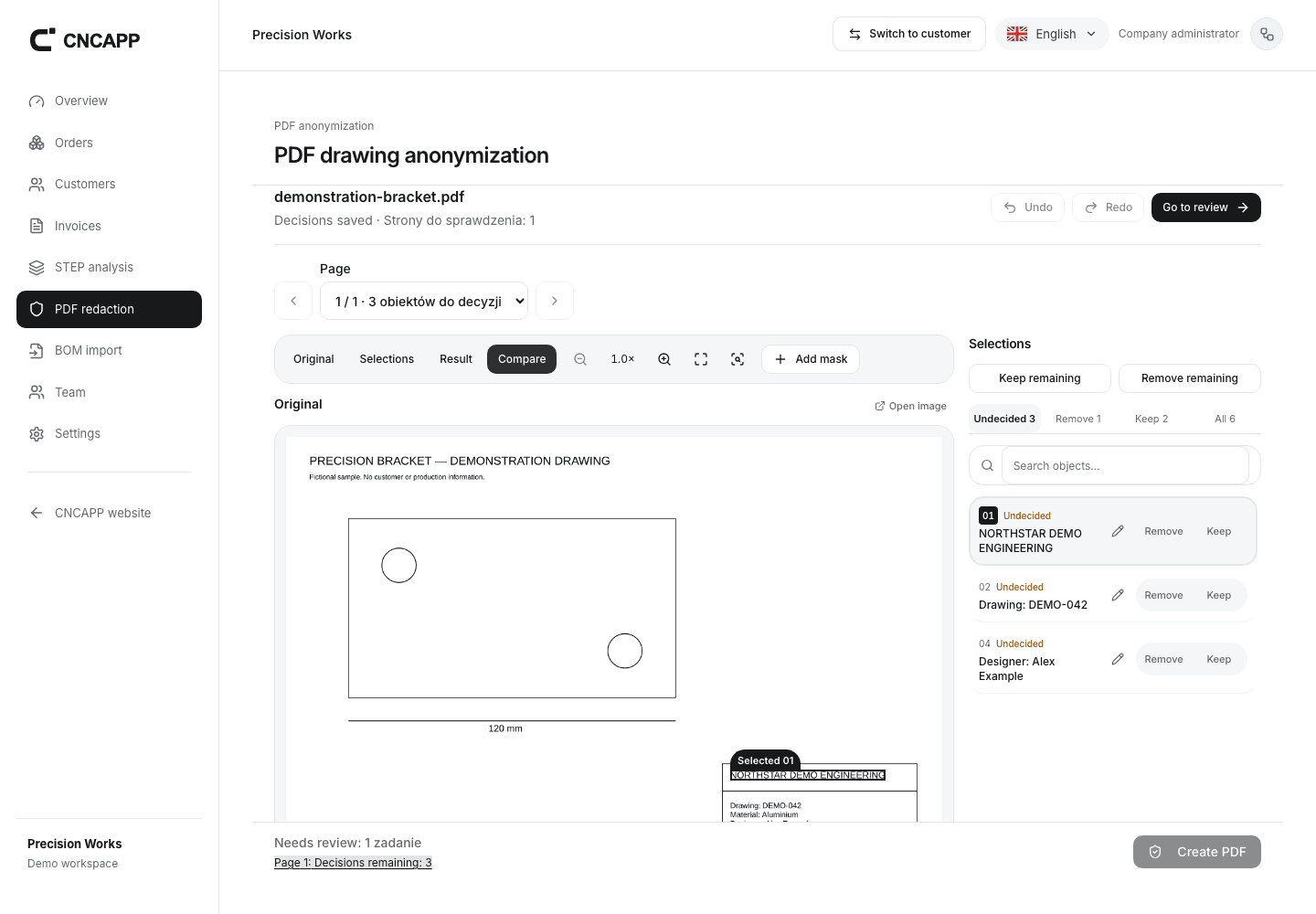1316x914 pixels.
Task: Click the fit-to-screen expand icon
Action: point(701,359)
